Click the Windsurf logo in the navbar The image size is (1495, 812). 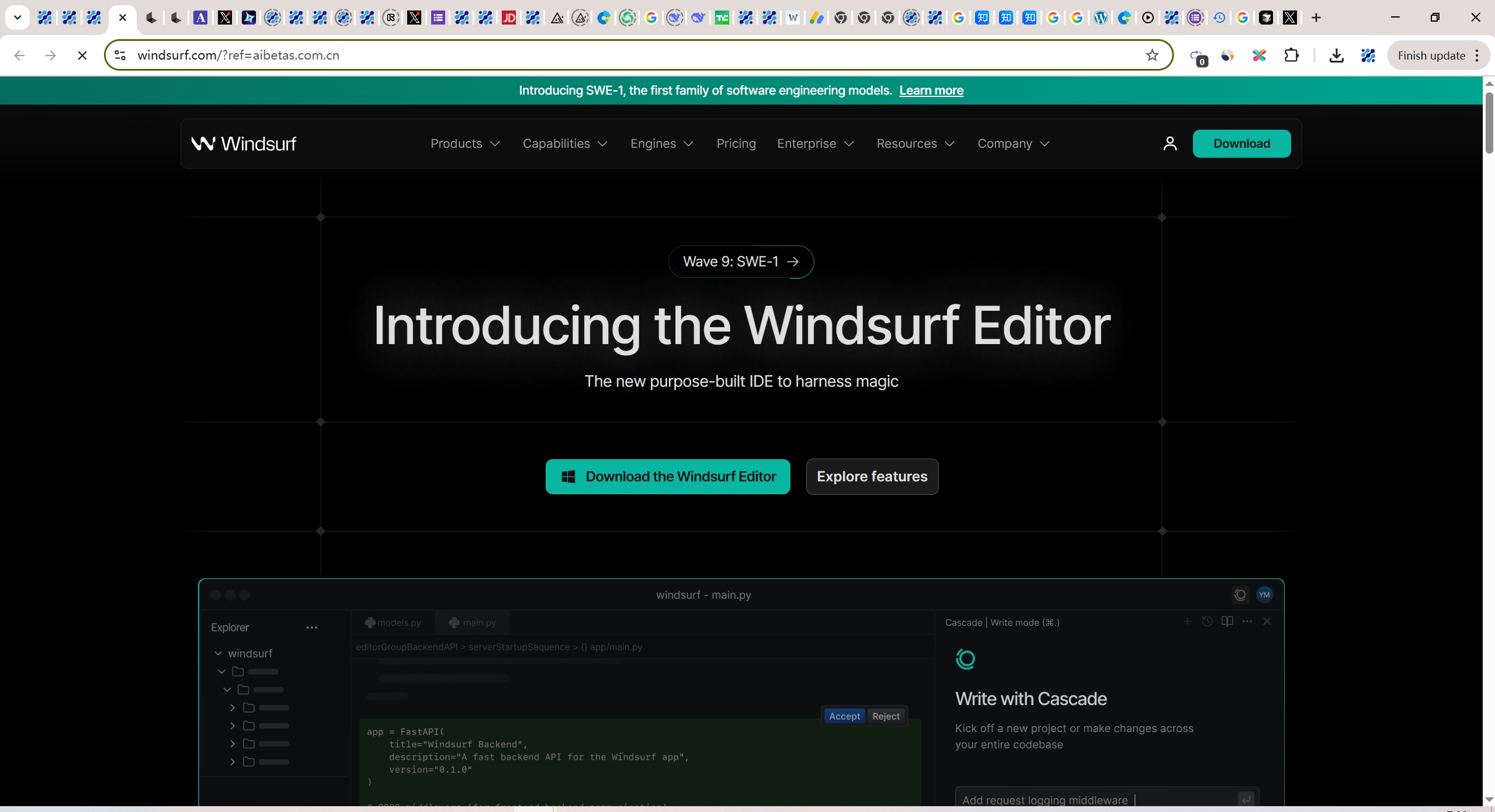pos(244,144)
